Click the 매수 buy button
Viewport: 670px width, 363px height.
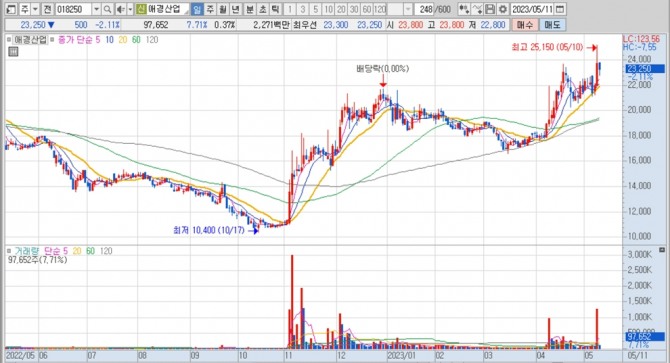524,25
